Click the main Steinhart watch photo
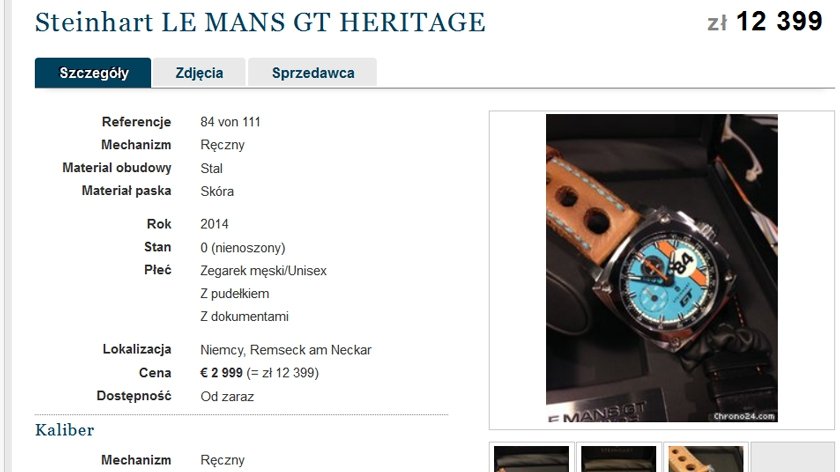The height and width of the screenshot is (472, 840). (x=662, y=268)
